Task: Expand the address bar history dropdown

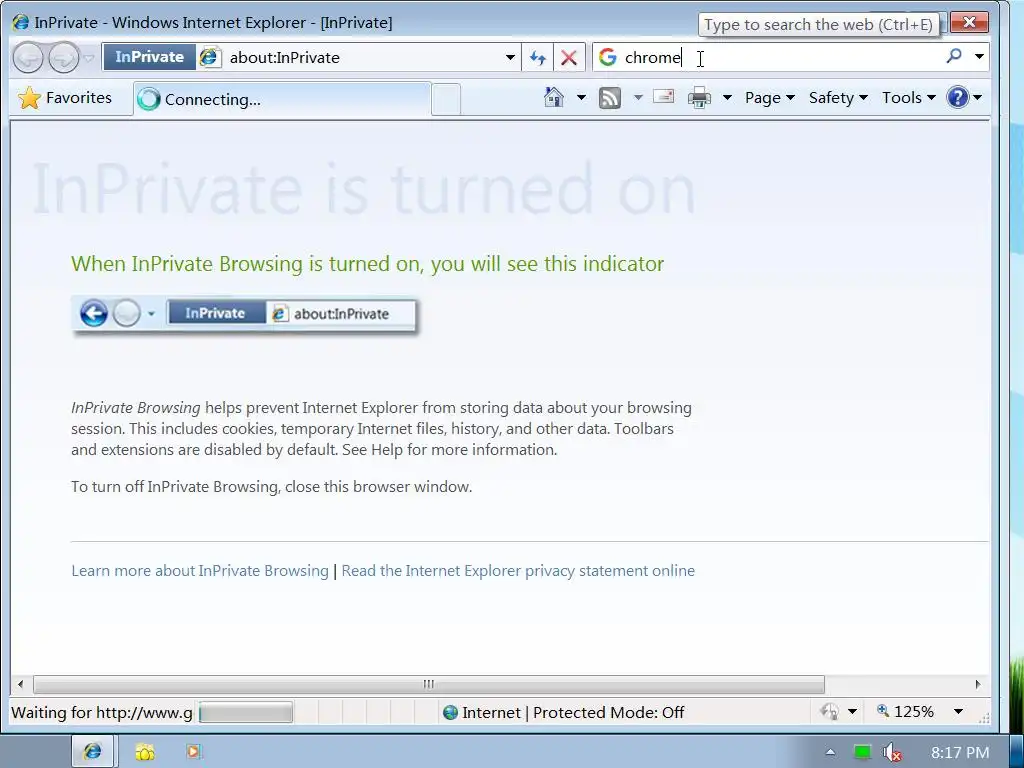Action: 510,57
